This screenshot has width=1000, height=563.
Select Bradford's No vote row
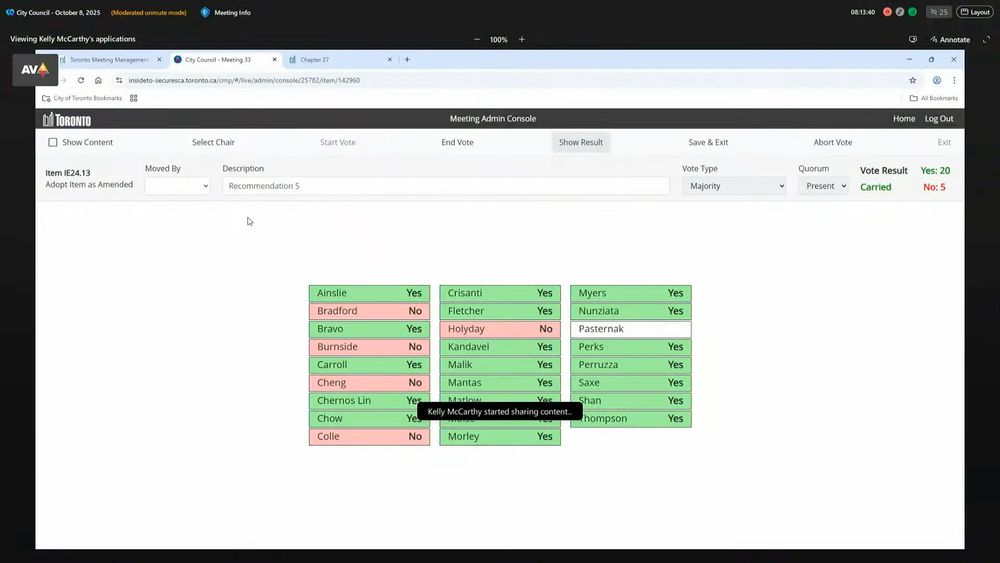[x=369, y=311]
